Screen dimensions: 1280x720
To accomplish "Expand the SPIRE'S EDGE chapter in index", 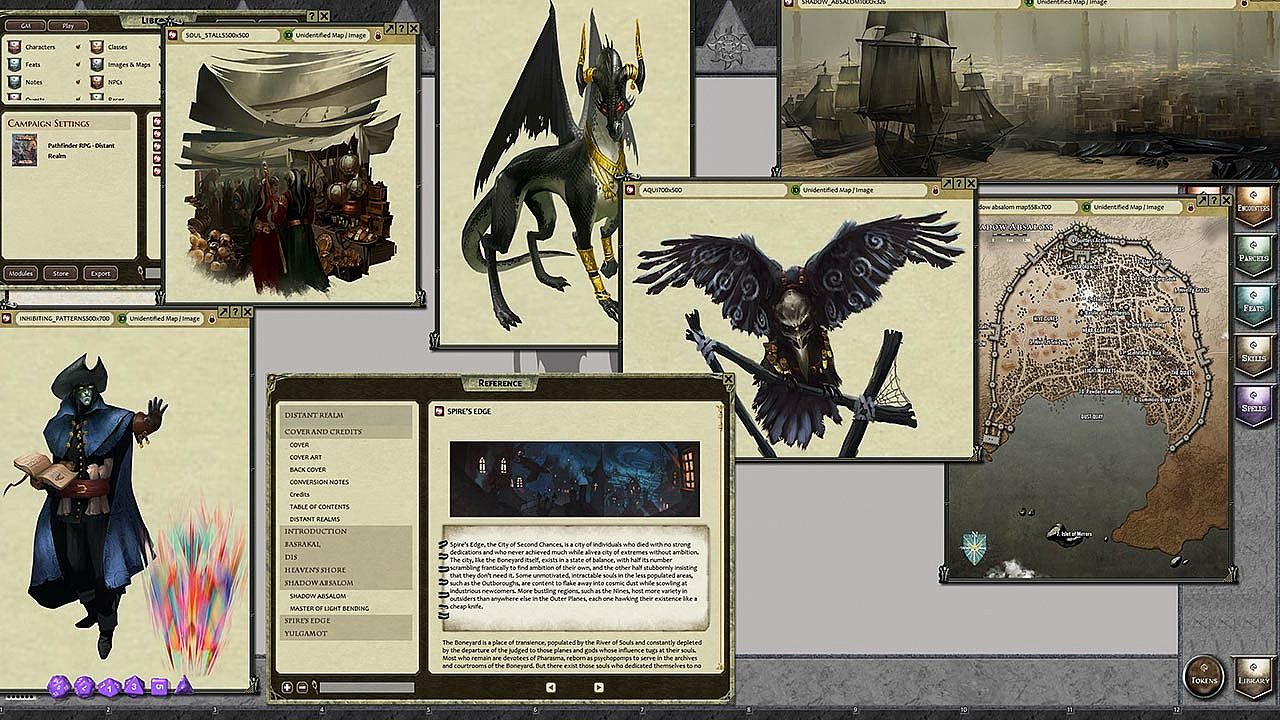I will [347, 621].
